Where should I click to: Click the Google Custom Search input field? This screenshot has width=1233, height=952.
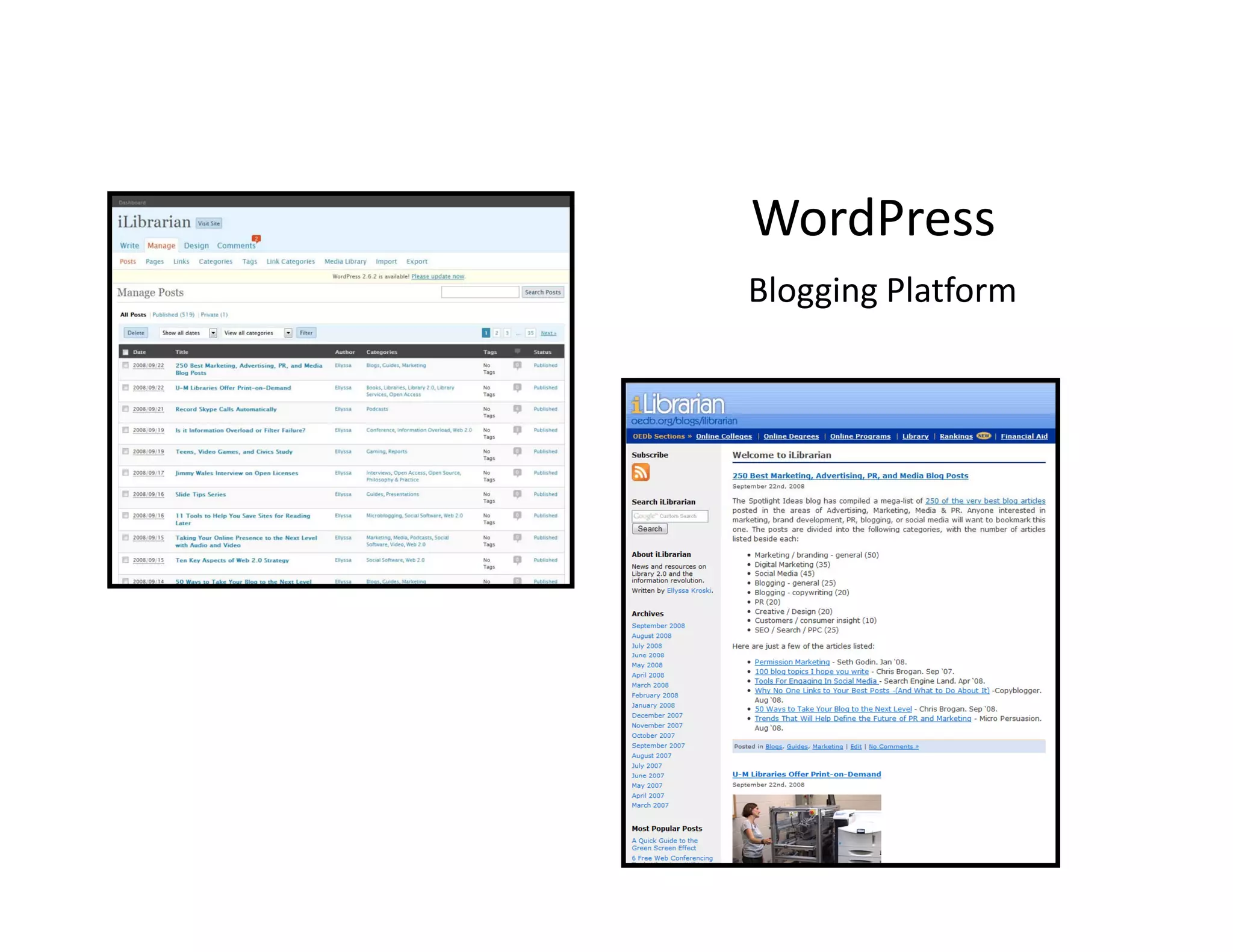(669, 516)
